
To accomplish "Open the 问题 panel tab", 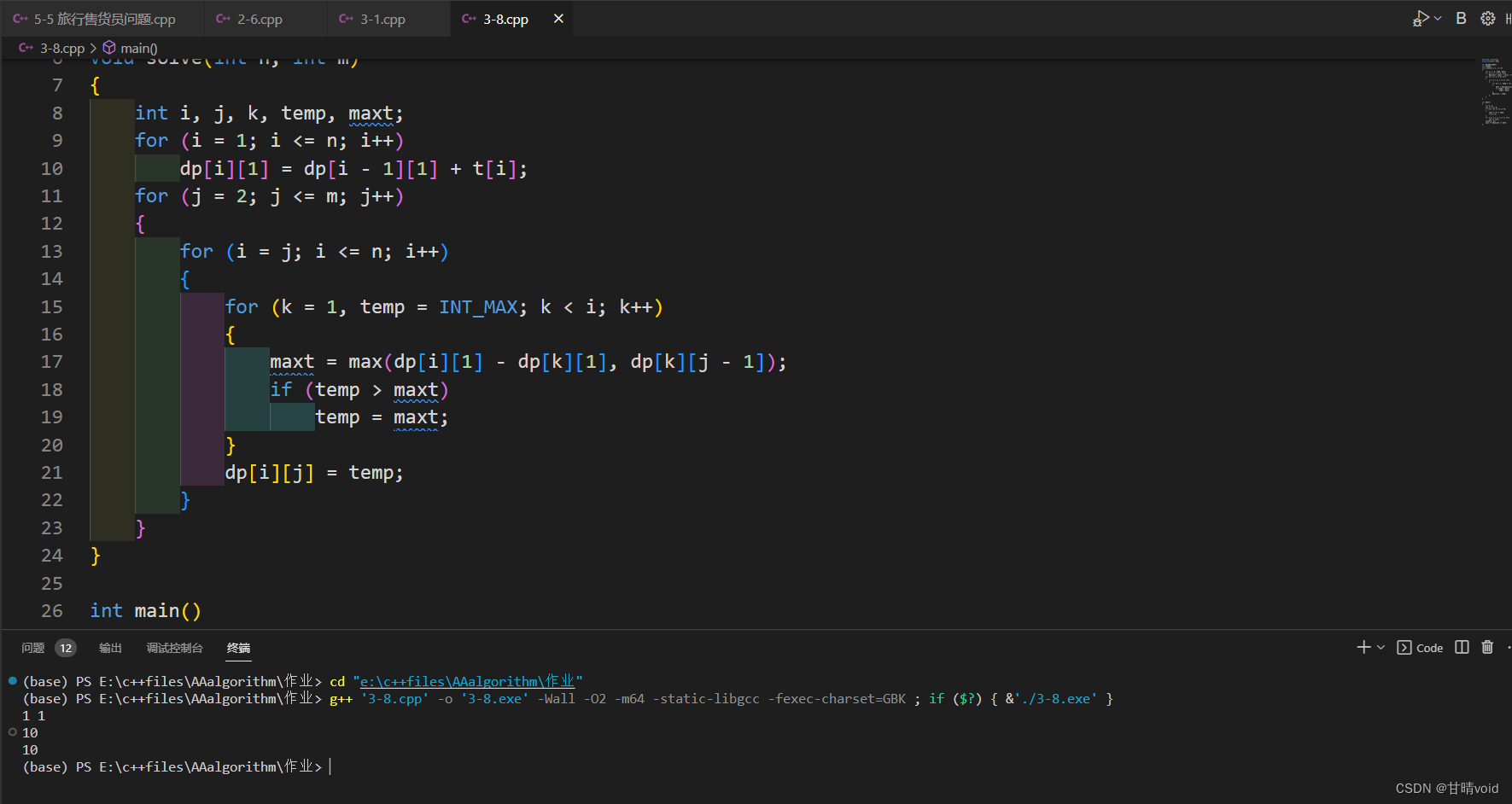I will tap(33, 648).
